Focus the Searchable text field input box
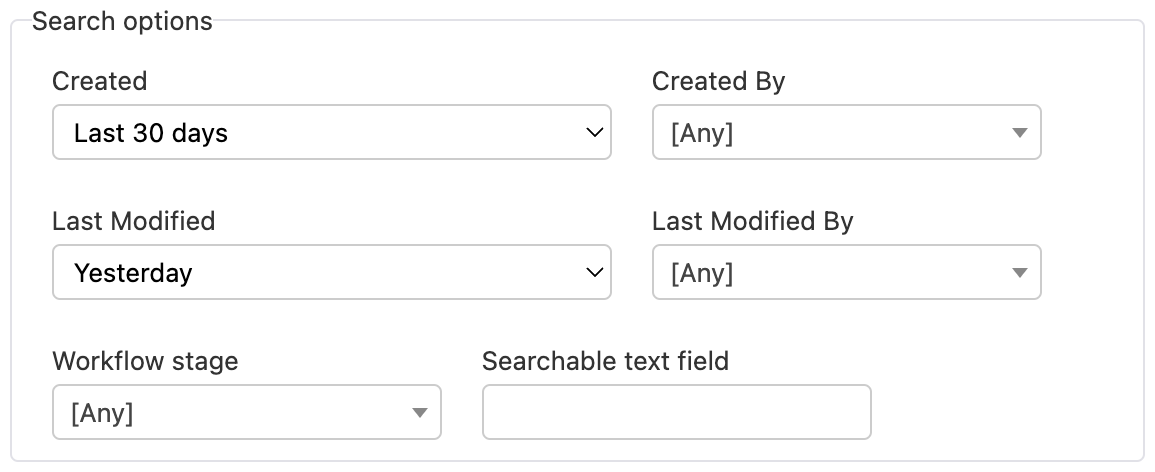The image size is (1155, 472). [676, 412]
